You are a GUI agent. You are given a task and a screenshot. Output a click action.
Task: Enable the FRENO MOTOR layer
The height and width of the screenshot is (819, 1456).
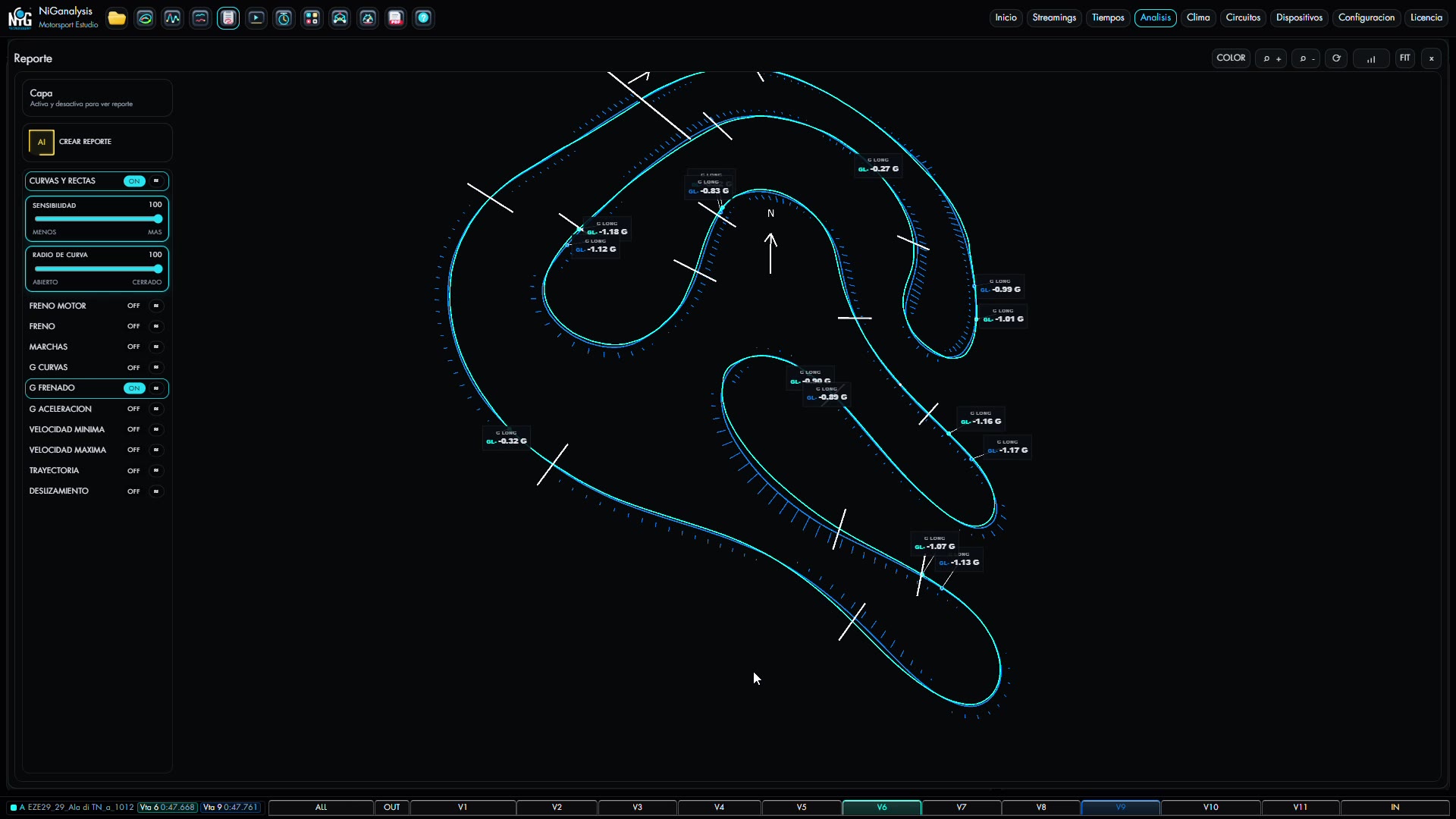[x=133, y=306]
